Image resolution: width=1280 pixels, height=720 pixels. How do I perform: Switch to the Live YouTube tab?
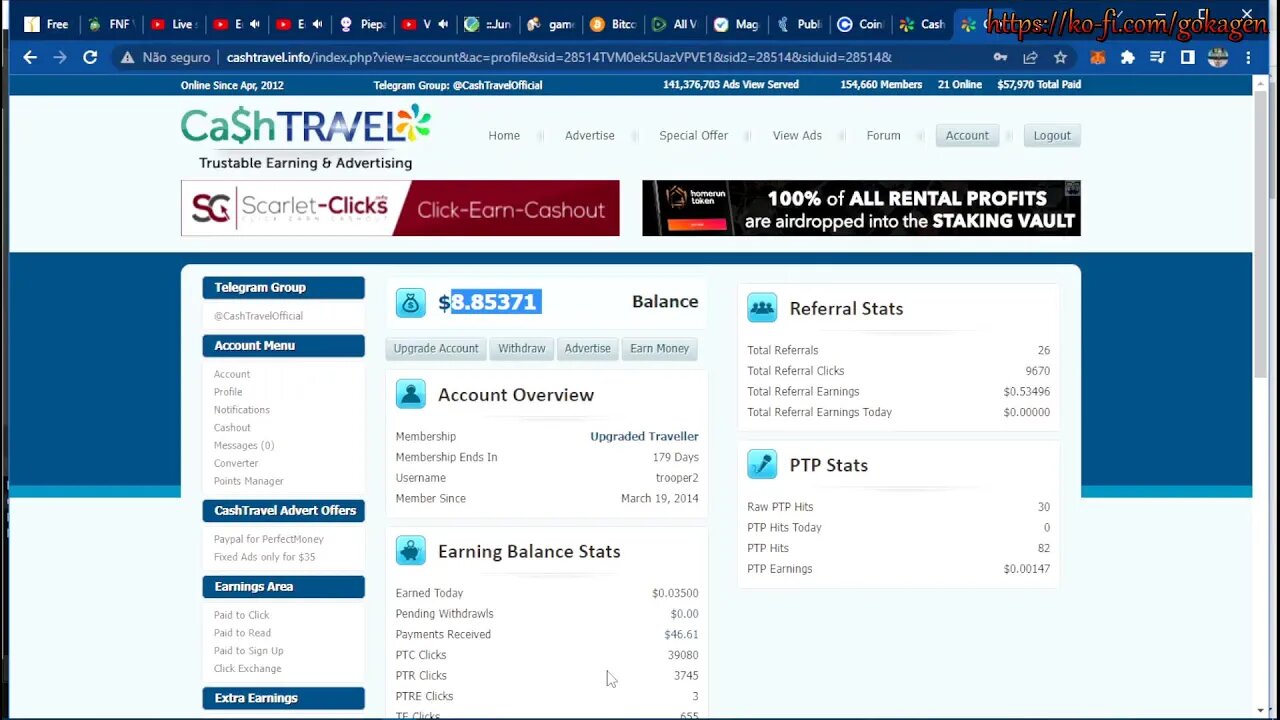(x=173, y=24)
